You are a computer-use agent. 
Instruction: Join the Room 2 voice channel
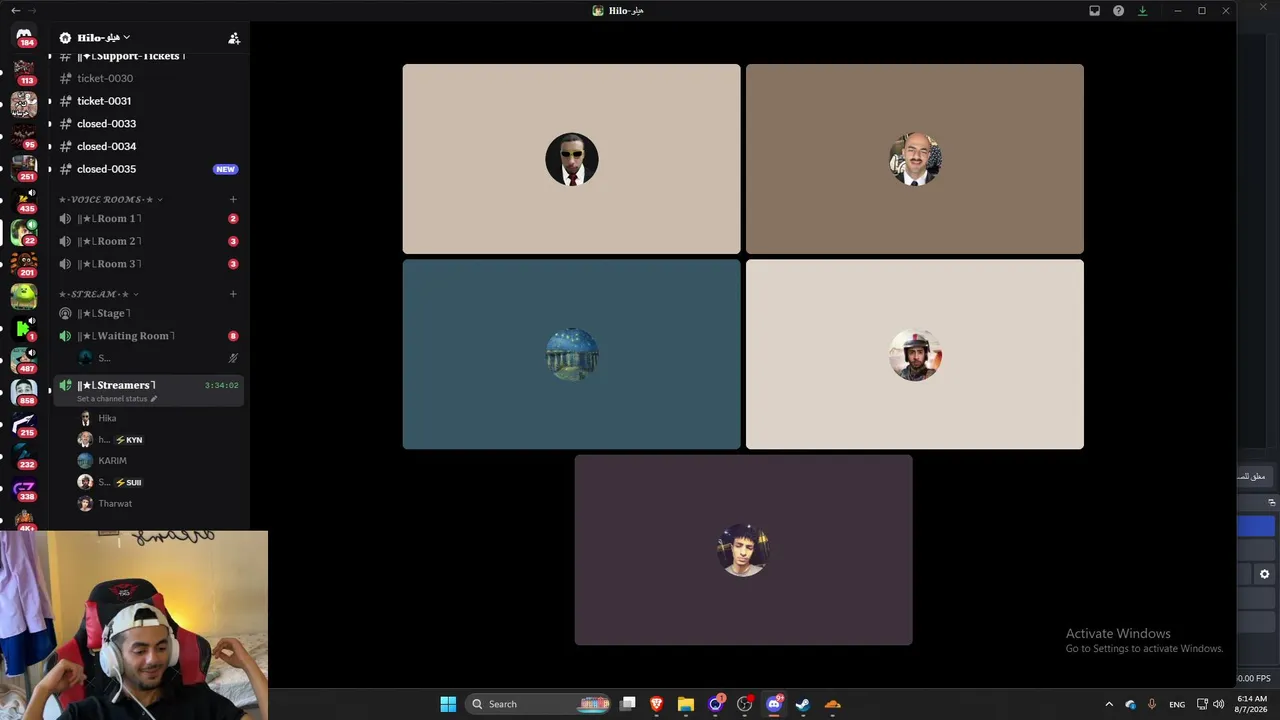(x=149, y=241)
